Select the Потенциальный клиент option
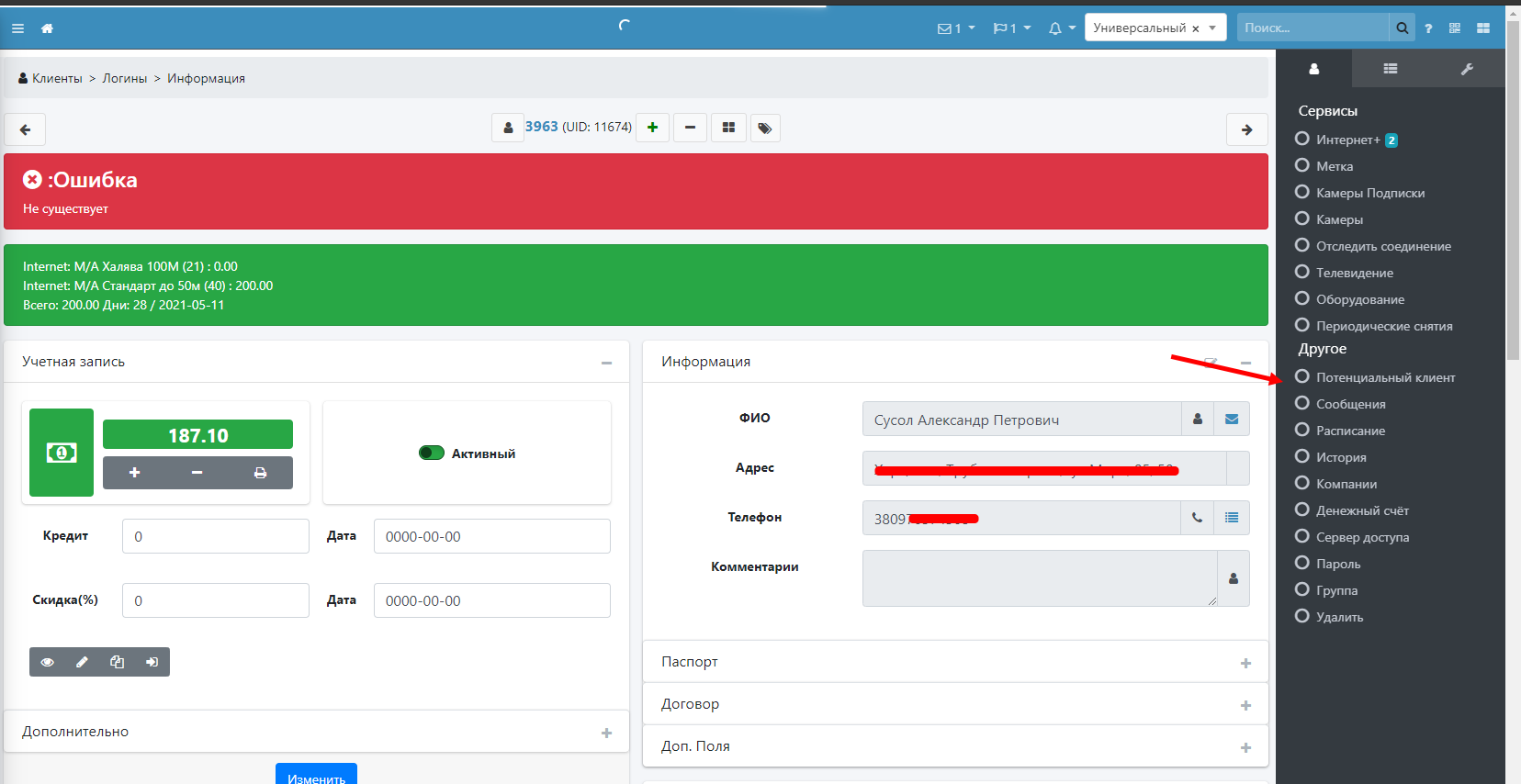Screen dimensions: 1521x784 [1384, 377]
